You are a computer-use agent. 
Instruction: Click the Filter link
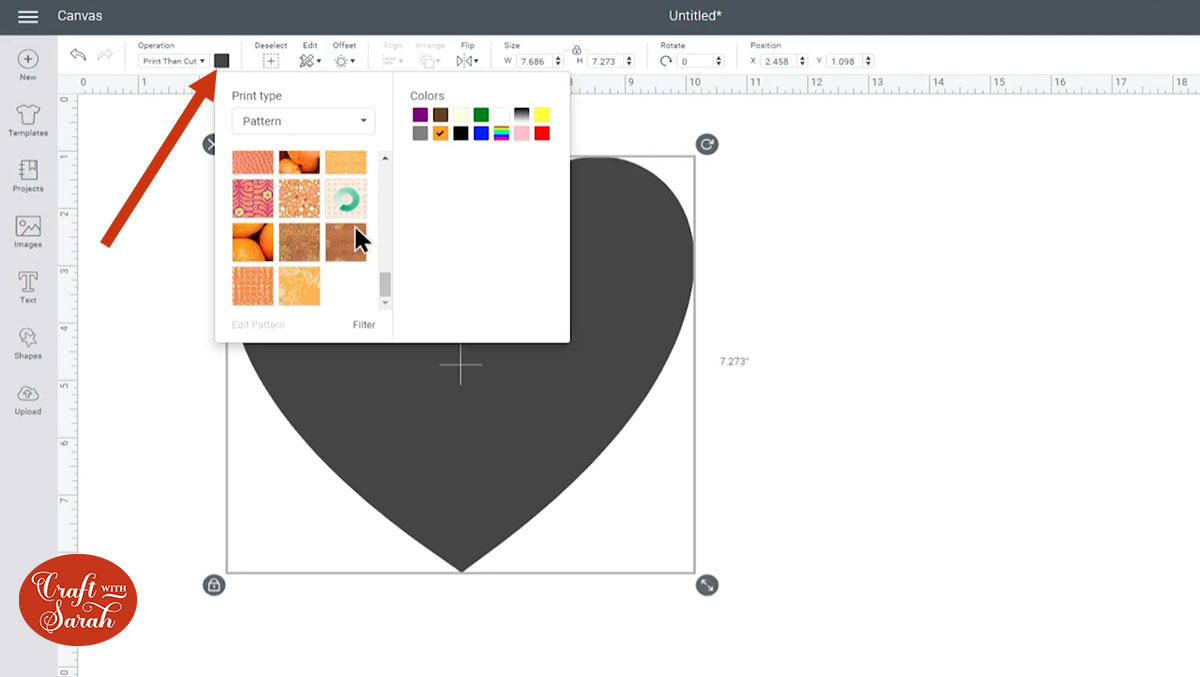pos(364,325)
